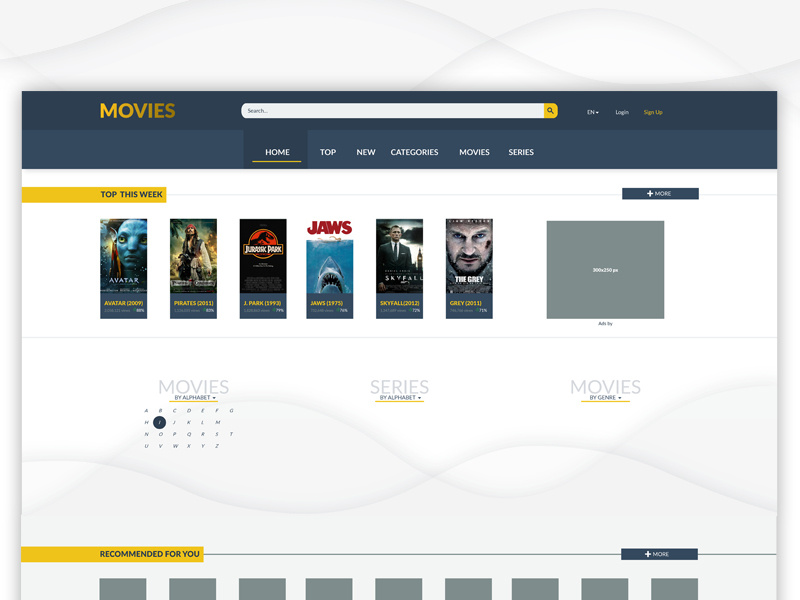The height and width of the screenshot is (600, 800).
Task: Select letter D in movies alphabet
Action: coord(189,411)
